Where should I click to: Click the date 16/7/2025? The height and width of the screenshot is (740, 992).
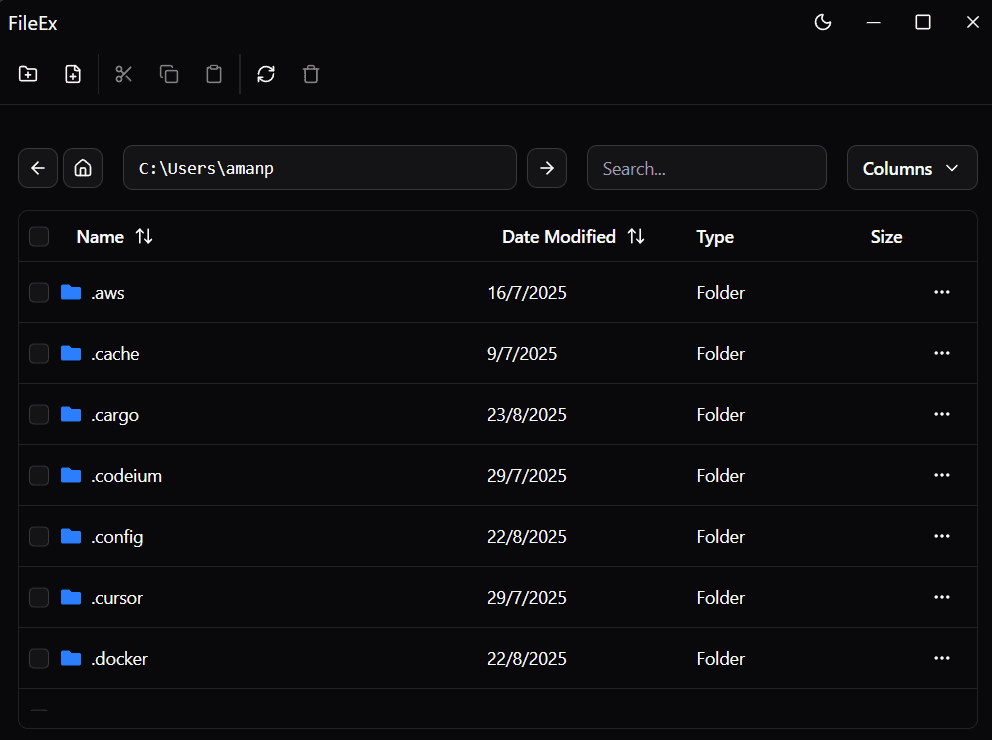click(526, 293)
